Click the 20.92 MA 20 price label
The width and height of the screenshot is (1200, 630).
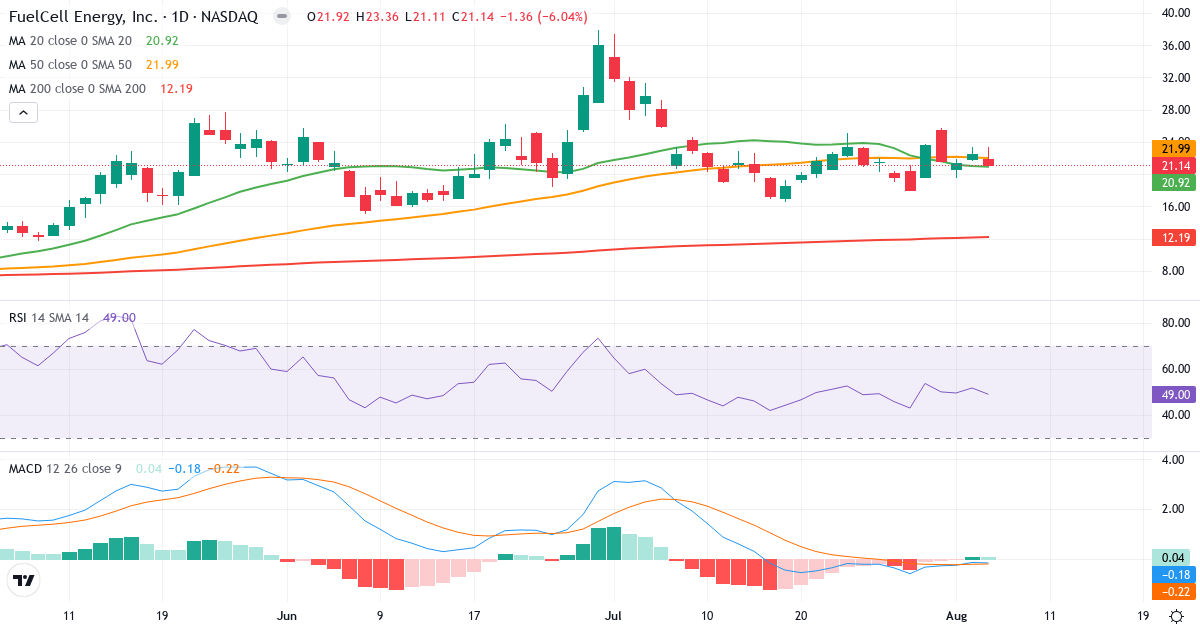pyautogui.click(x=1174, y=183)
